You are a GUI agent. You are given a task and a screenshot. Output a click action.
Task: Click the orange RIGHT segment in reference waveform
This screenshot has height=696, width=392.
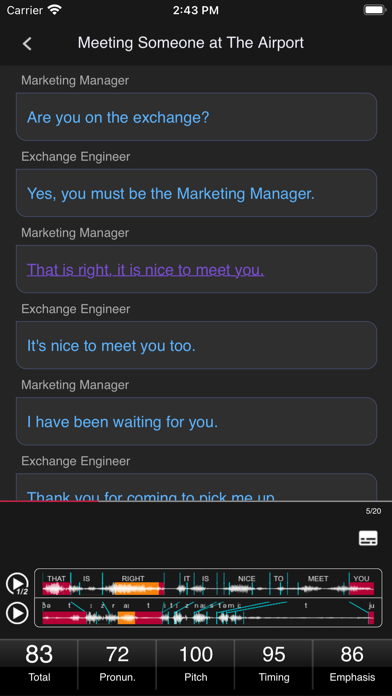137,589
